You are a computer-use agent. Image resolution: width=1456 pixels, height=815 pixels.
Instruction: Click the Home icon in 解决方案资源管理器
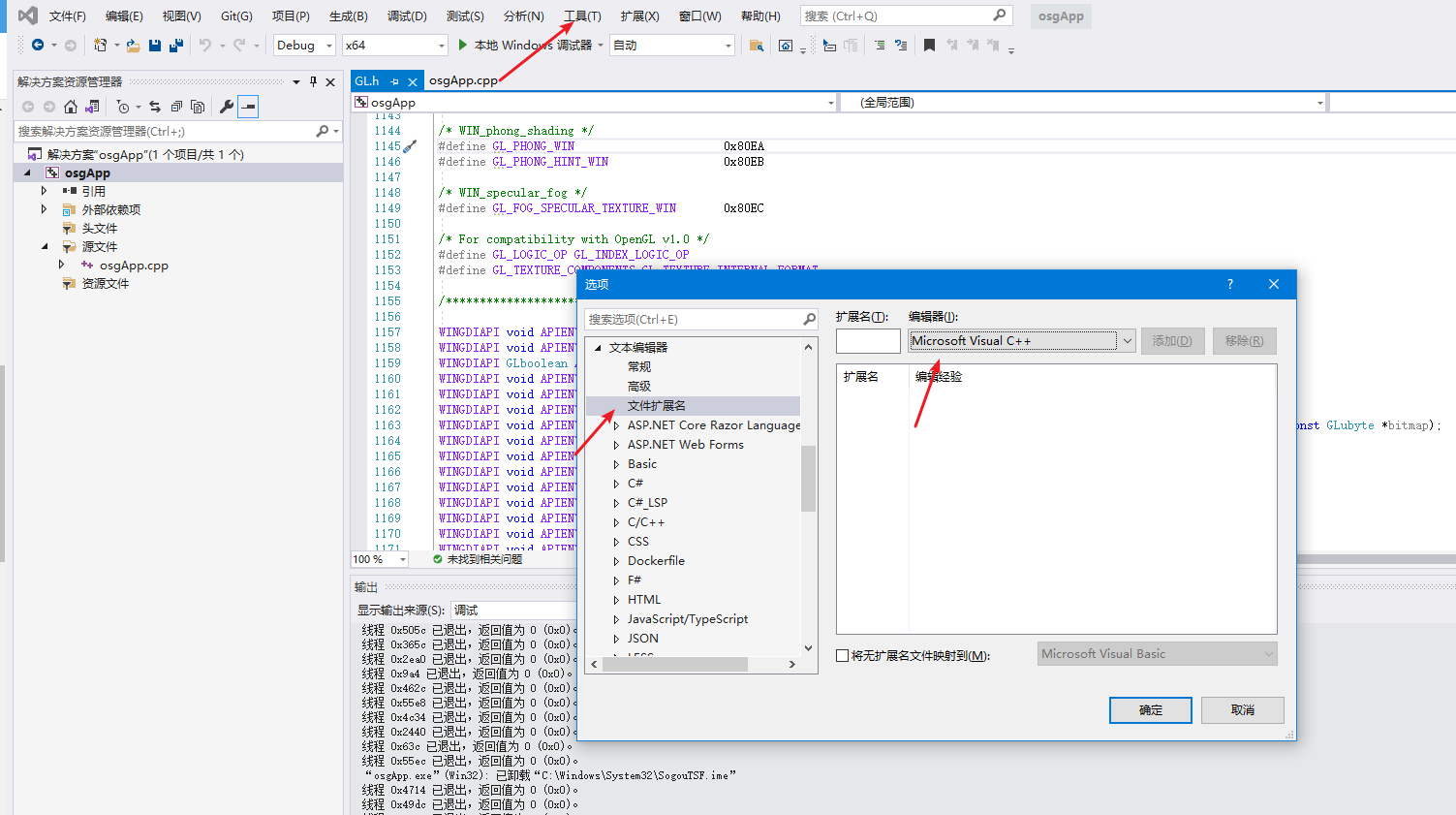click(72, 107)
